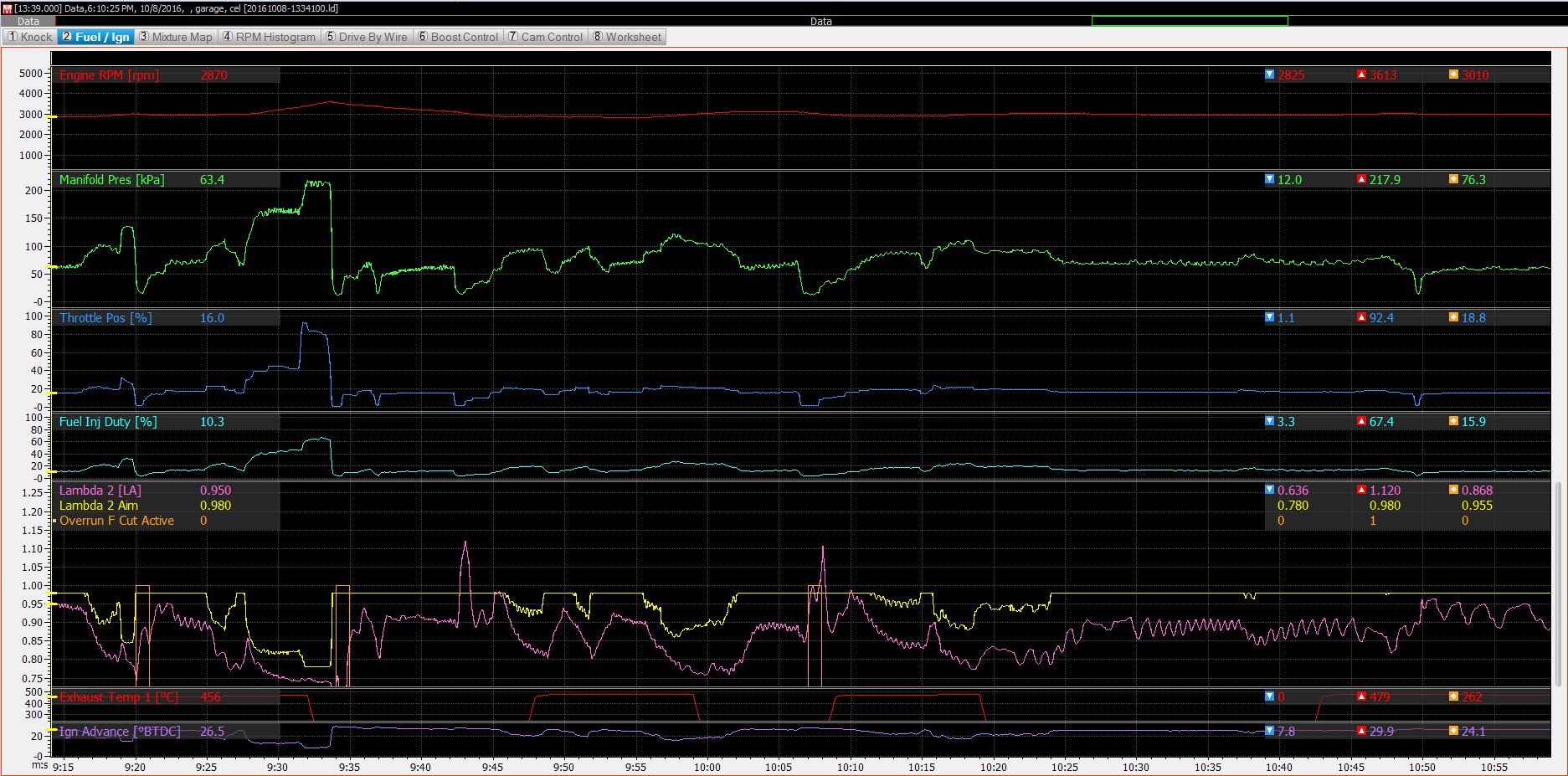Click the Ign Advance average value 24.1
The width and height of the screenshot is (1568, 776).
click(x=1473, y=731)
